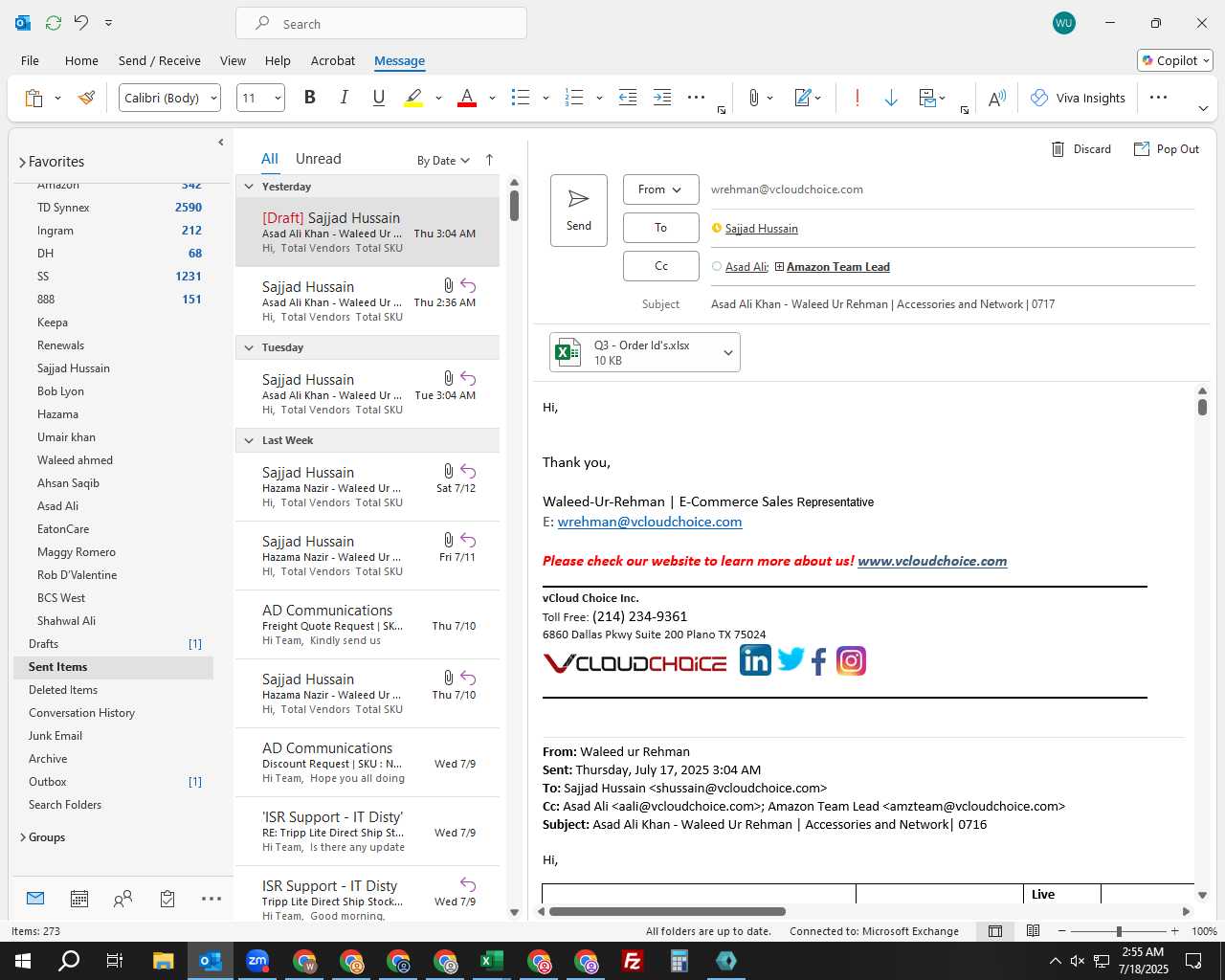Click the Send button
The width and height of the screenshot is (1225, 980).
pyautogui.click(x=579, y=211)
